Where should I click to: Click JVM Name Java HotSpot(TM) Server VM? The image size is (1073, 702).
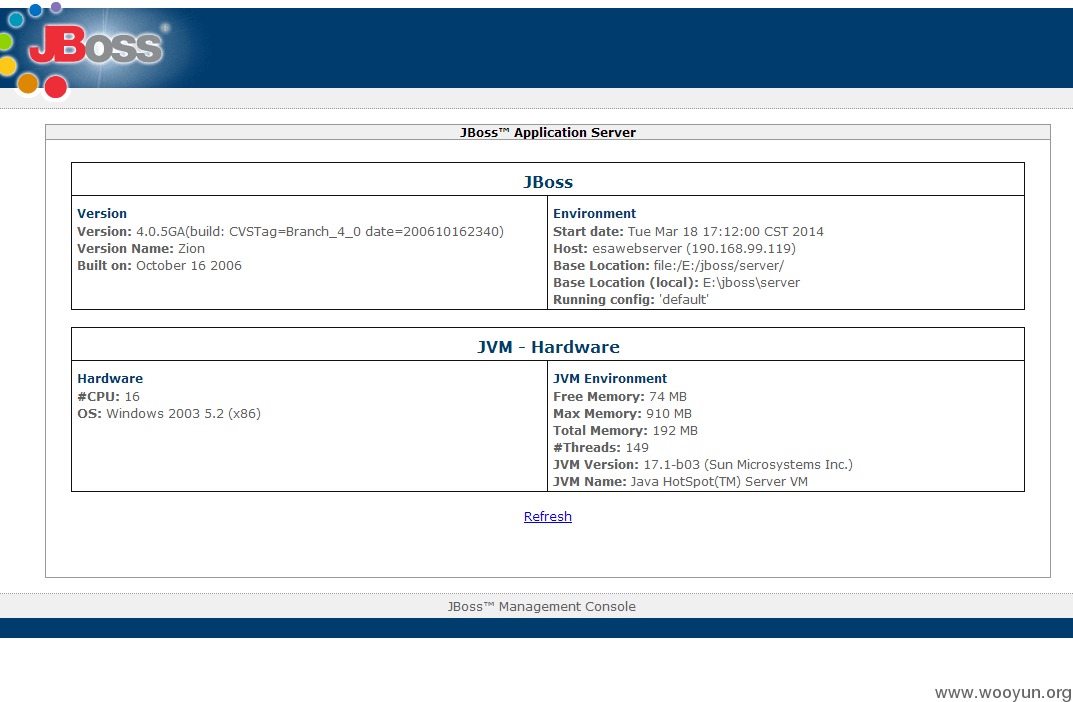(x=680, y=482)
